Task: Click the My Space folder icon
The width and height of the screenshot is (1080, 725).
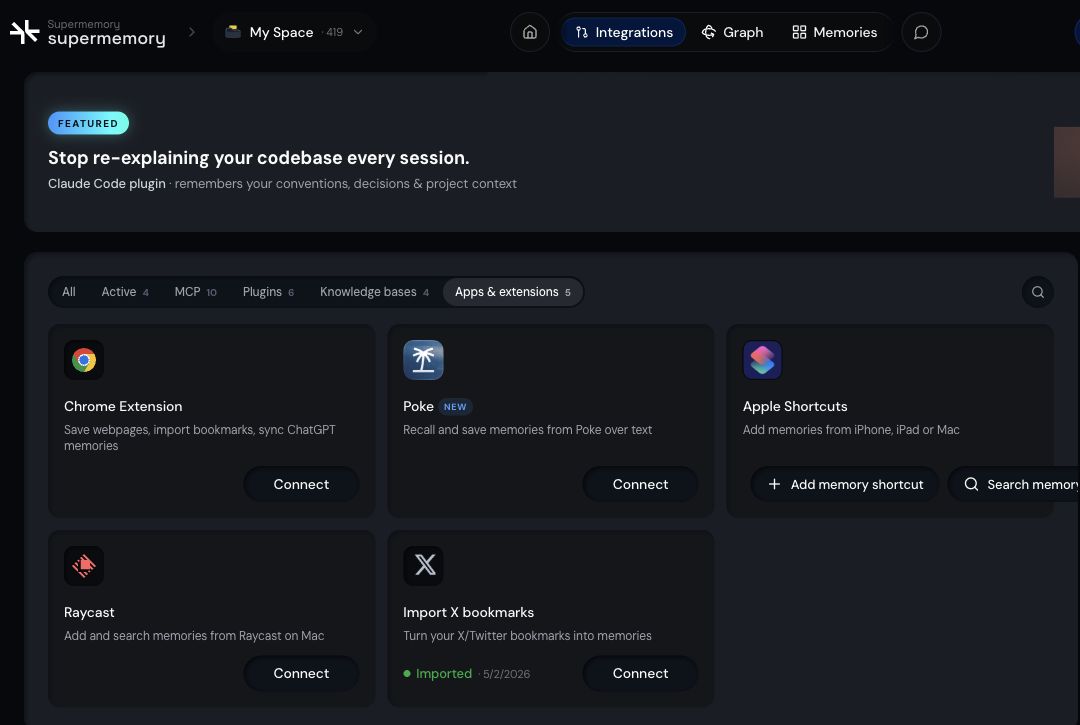Action: point(233,32)
